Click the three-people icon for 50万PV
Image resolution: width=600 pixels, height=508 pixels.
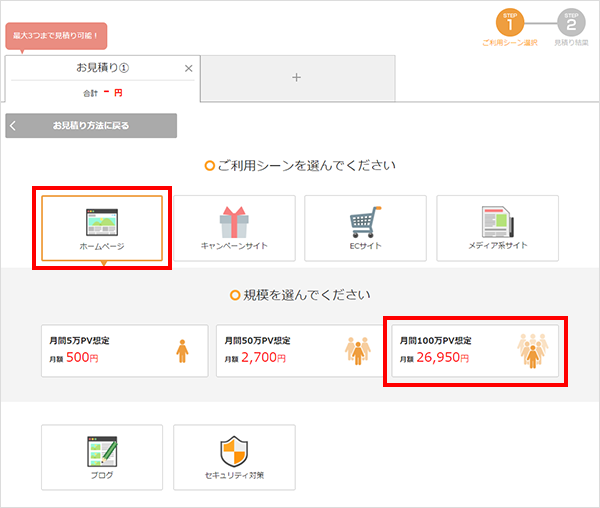[x=358, y=350]
